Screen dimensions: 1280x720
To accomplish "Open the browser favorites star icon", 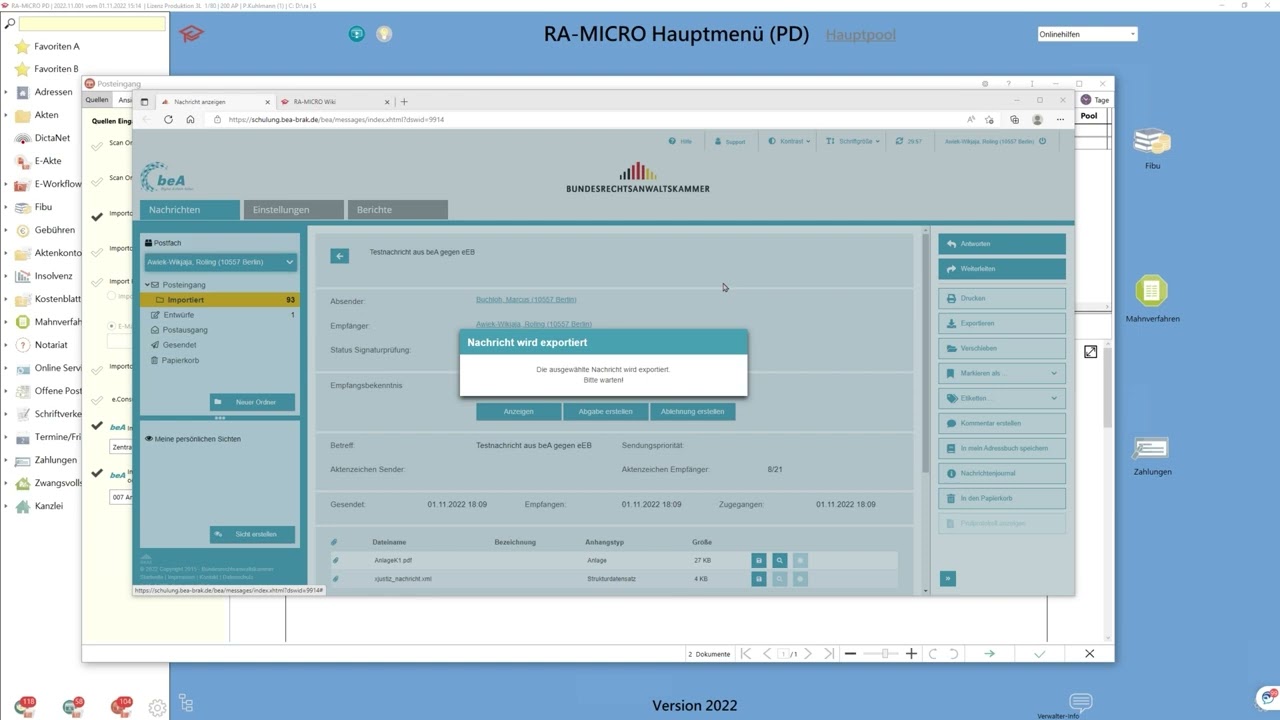I will (x=989, y=120).
